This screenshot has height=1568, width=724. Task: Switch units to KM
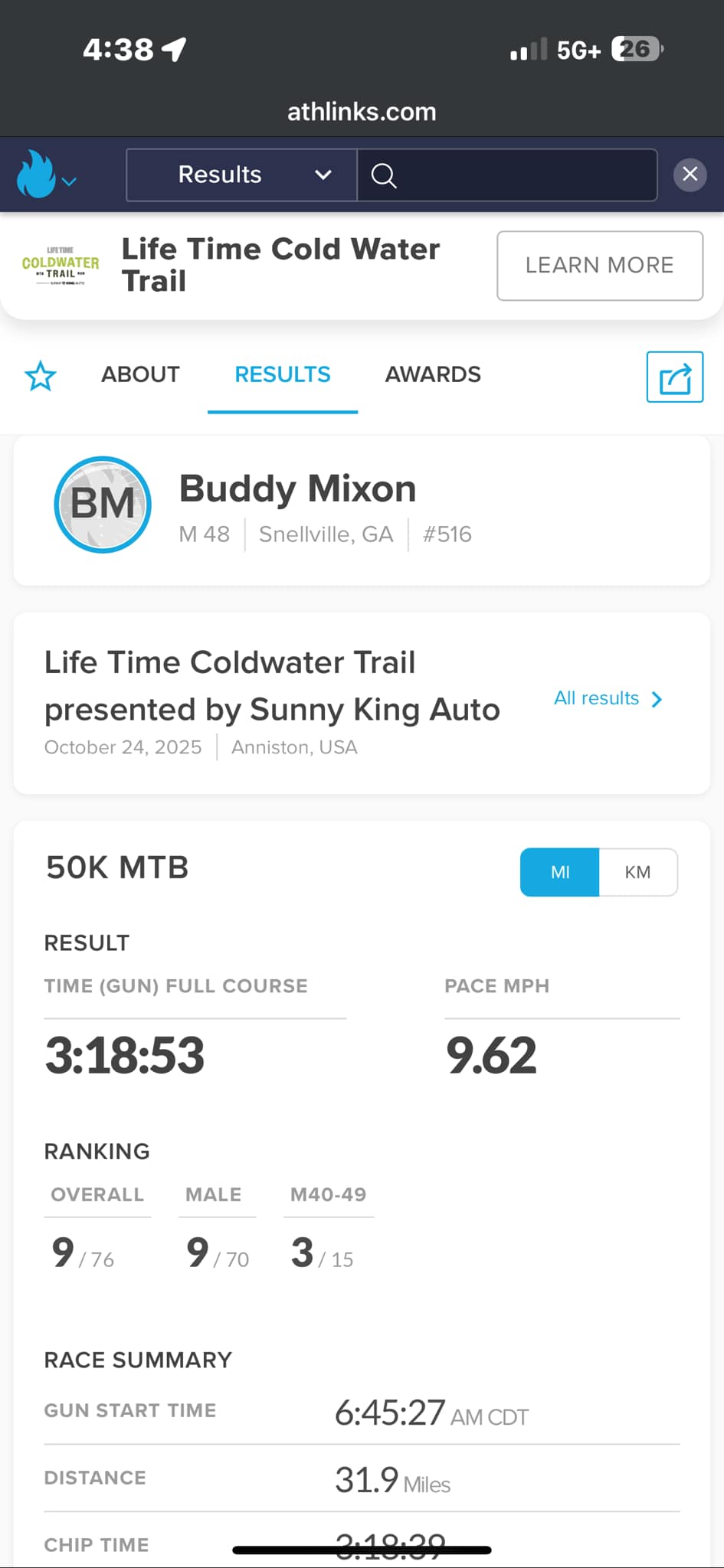[637, 872]
